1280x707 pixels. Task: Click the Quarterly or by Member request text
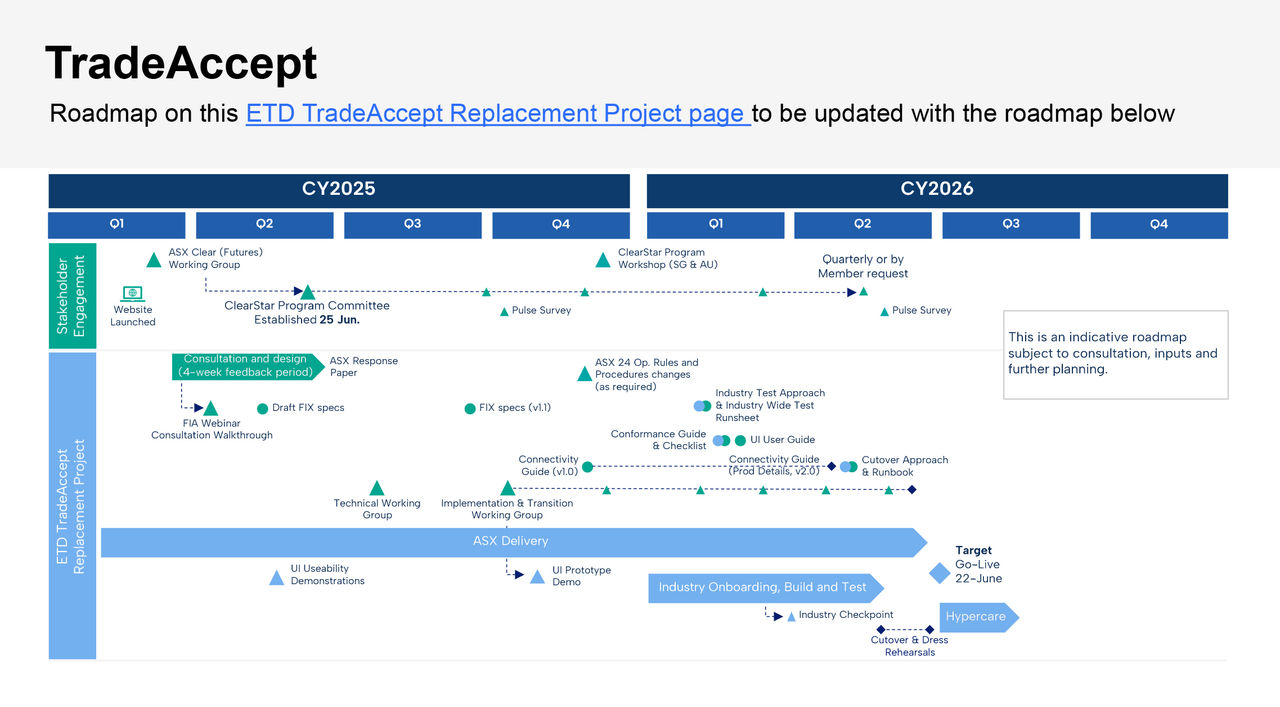tap(863, 267)
